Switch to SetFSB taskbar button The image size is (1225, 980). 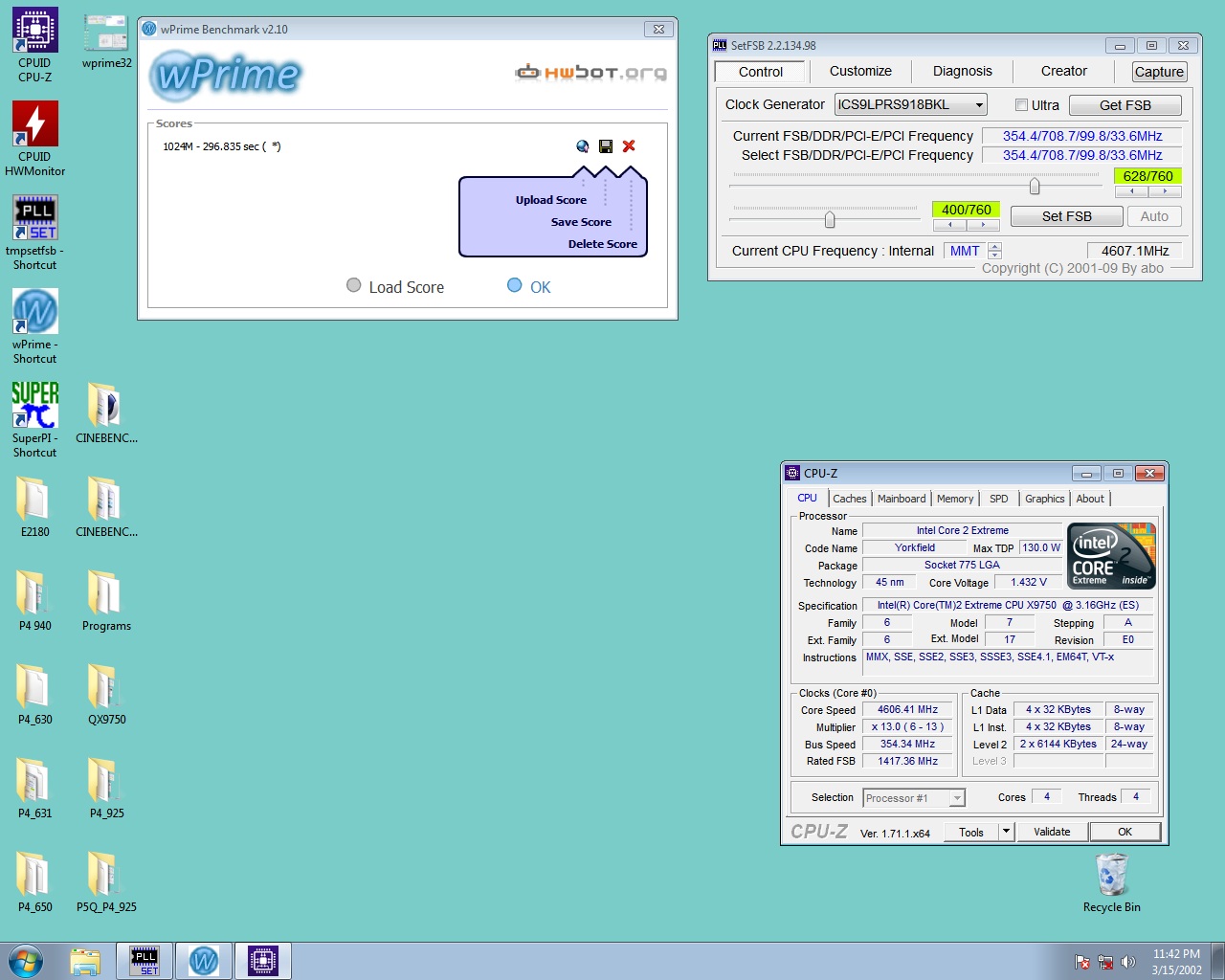click(145, 961)
